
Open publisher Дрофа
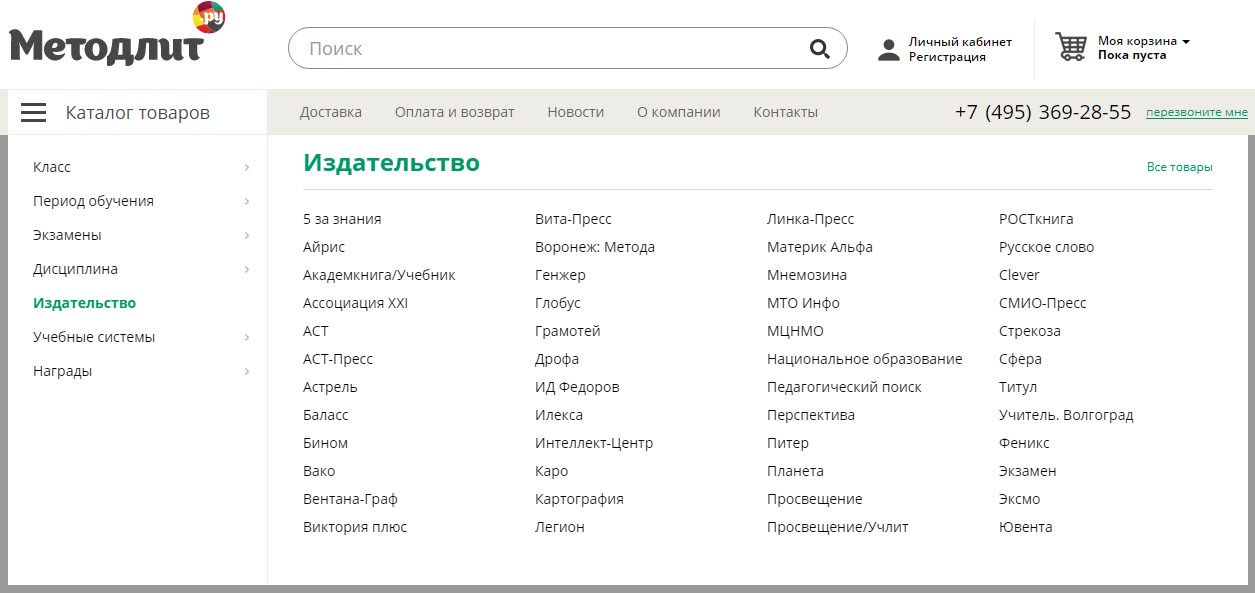tap(557, 359)
